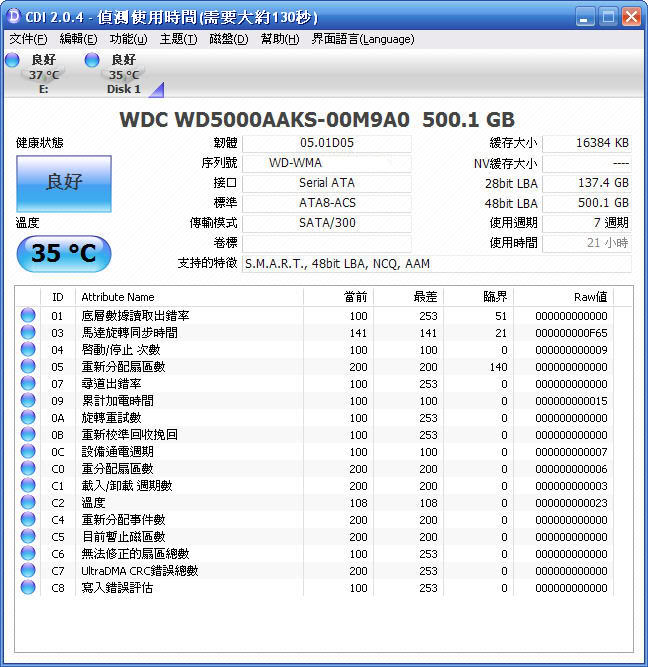Screen dimensions: 648x667
Task: Click the status orb for attribute C1
Action: (x=28, y=485)
